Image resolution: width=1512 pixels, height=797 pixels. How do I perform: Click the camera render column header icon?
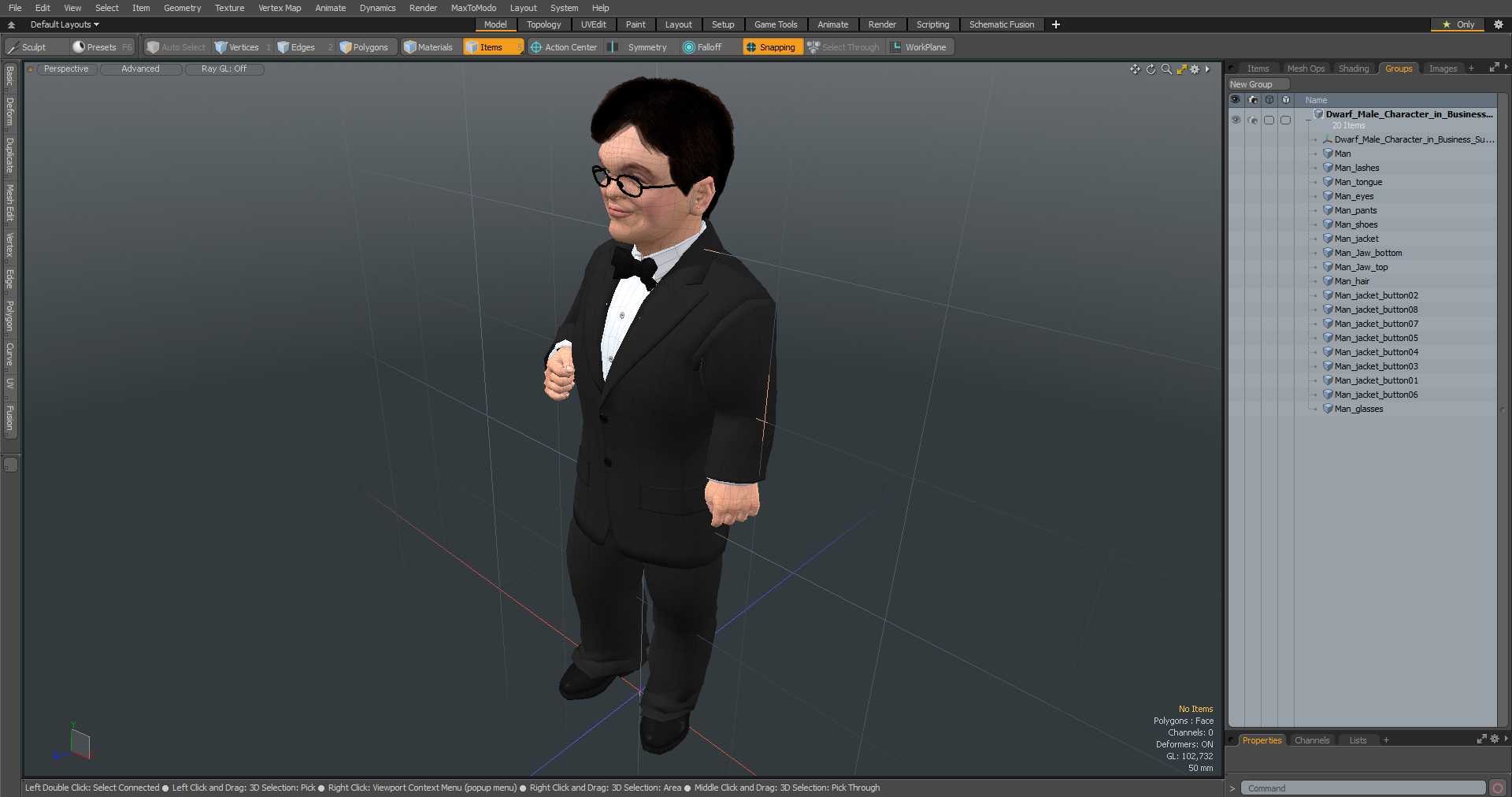point(1252,100)
